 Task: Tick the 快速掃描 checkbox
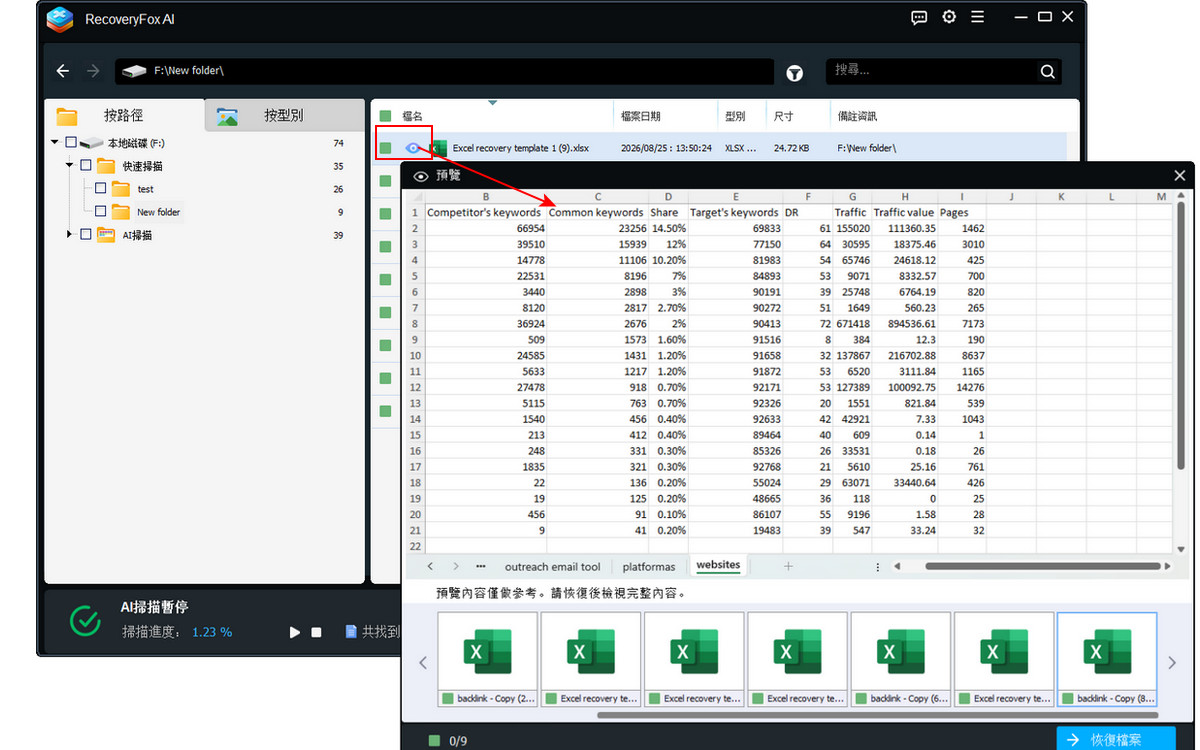coord(85,166)
